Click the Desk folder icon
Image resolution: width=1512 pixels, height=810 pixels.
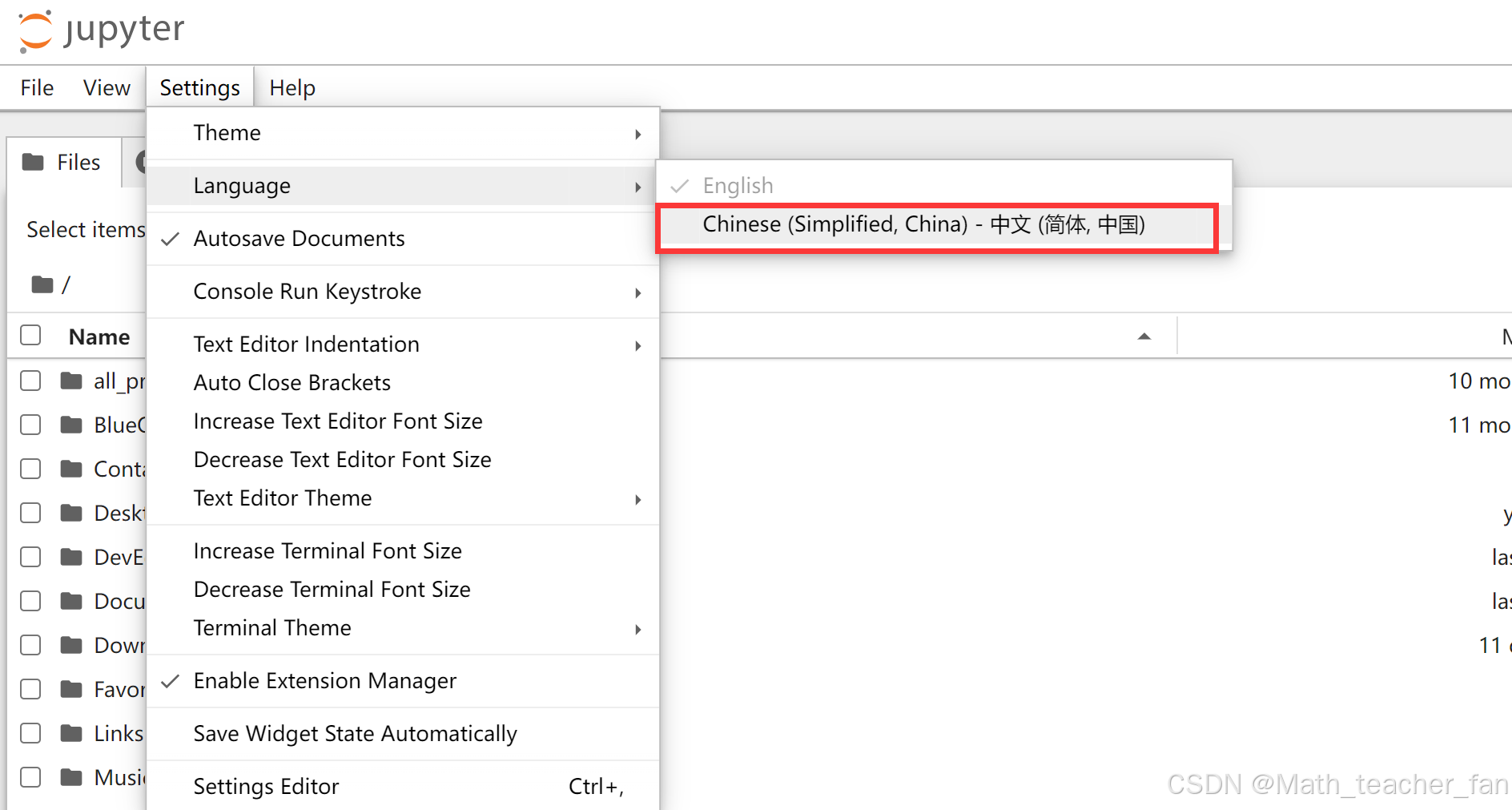click(71, 513)
